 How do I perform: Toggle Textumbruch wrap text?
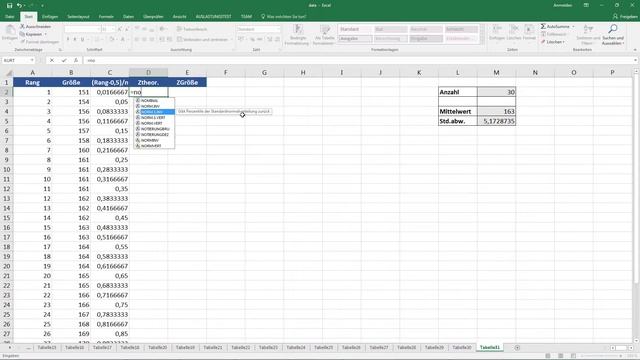coord(192,29)
